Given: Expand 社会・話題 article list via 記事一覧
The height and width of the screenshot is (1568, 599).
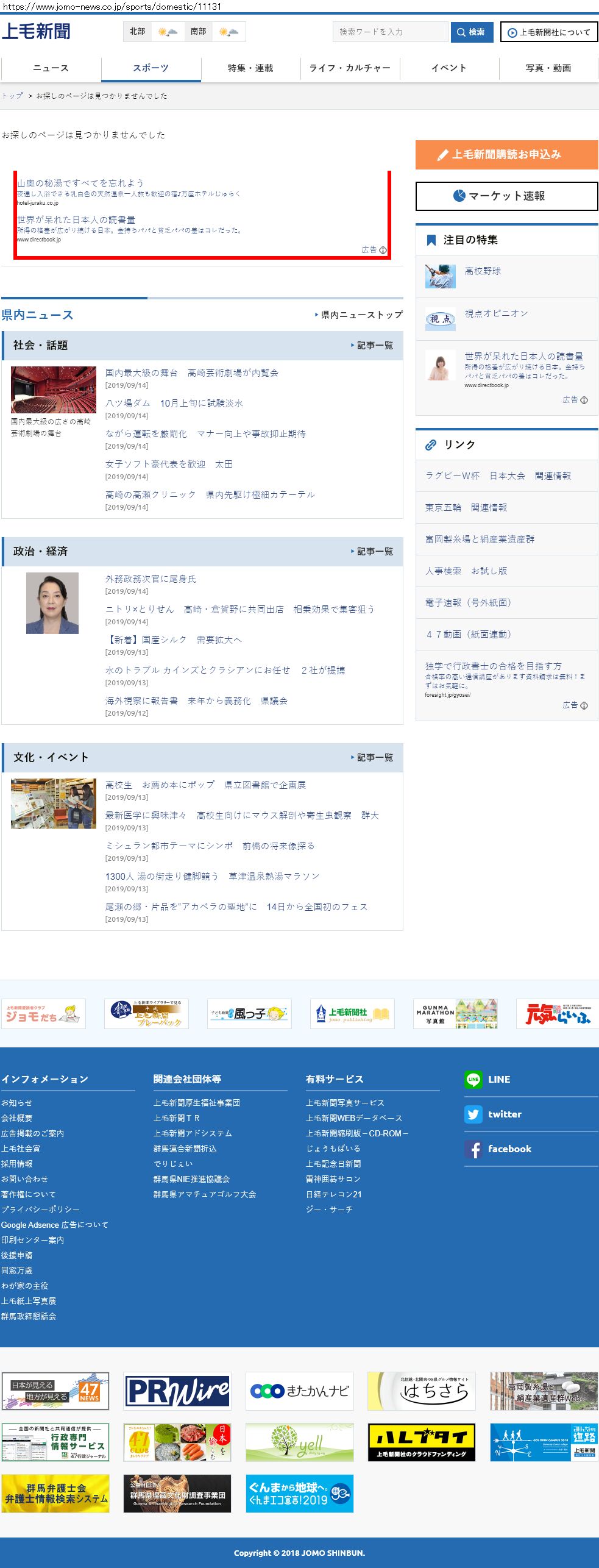Looking at the screenshot, I should pyautogui.click(x=374, y=346).
